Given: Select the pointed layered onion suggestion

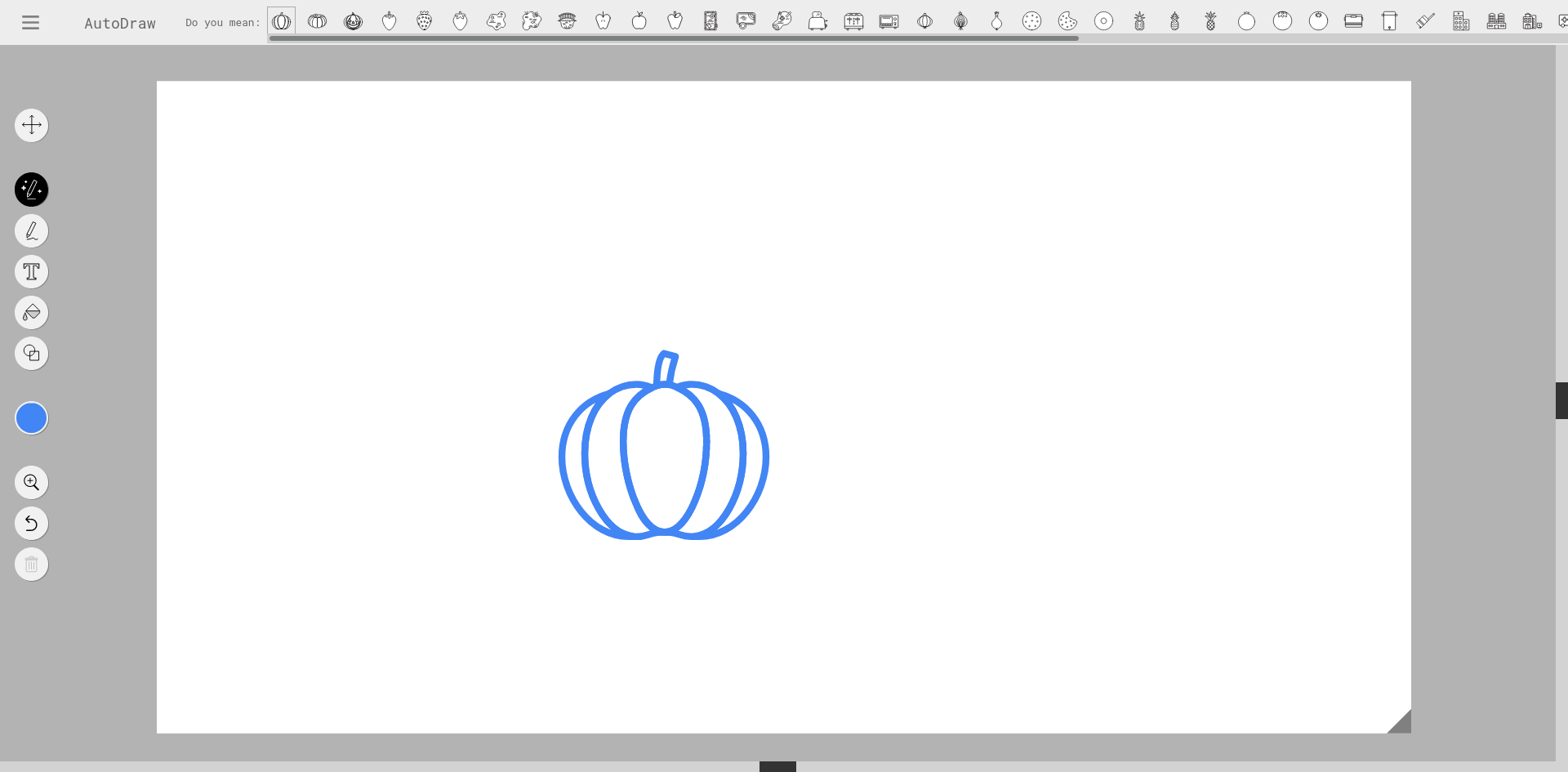Looking at the screenshot, I should pos(960,21).
